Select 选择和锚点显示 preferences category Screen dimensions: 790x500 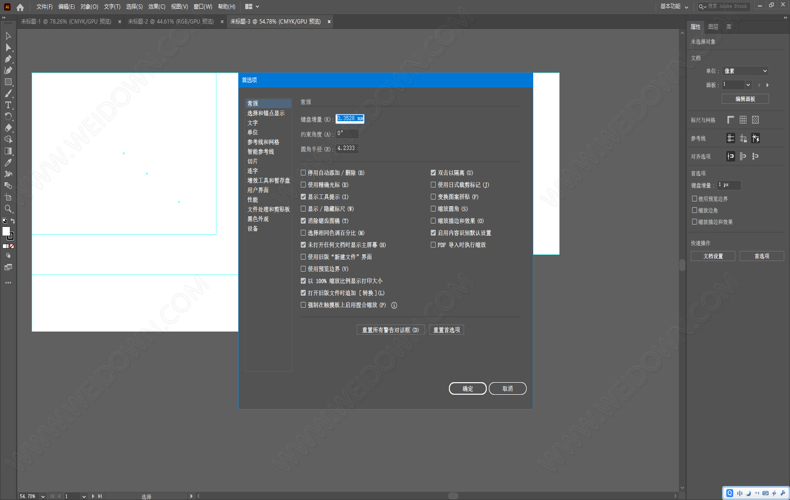(266, 113)
